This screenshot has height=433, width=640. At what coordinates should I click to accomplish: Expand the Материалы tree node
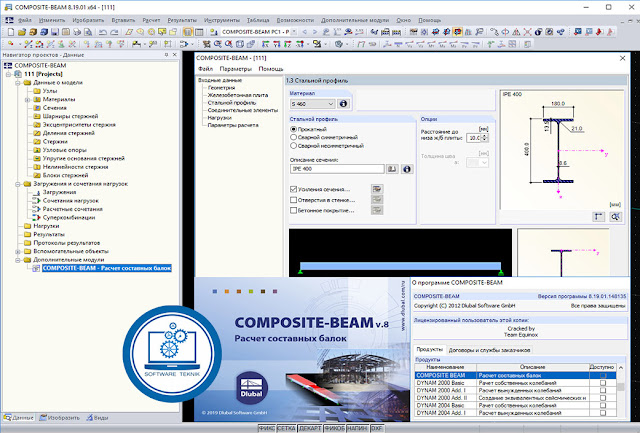click(x=27, y=99)
